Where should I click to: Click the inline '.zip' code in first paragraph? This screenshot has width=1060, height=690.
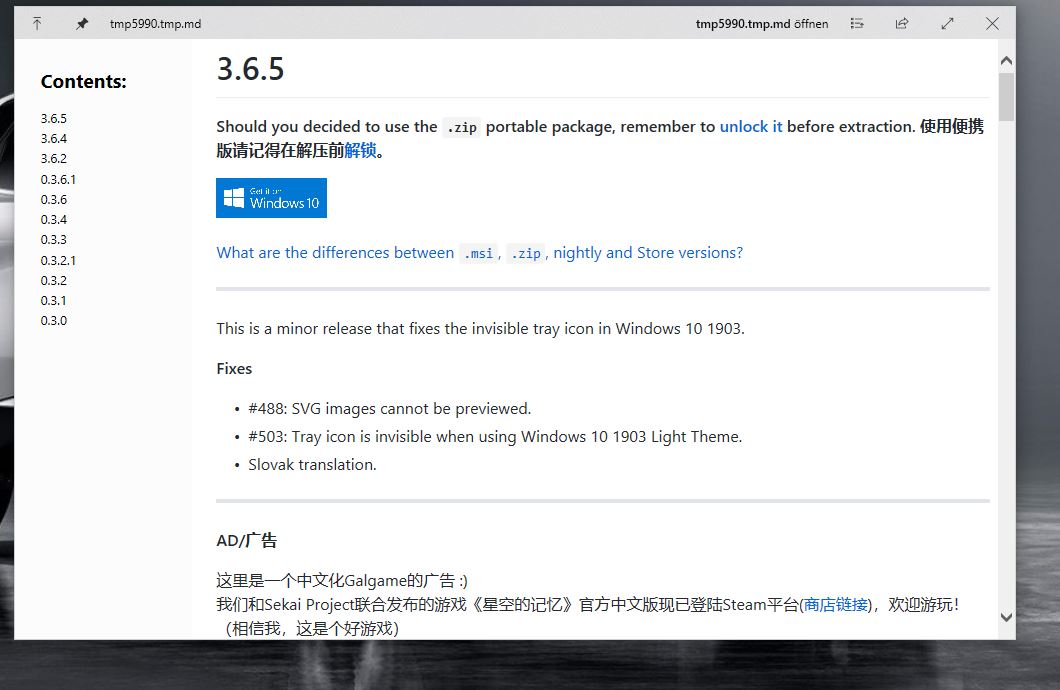click(x=462, y=127)
